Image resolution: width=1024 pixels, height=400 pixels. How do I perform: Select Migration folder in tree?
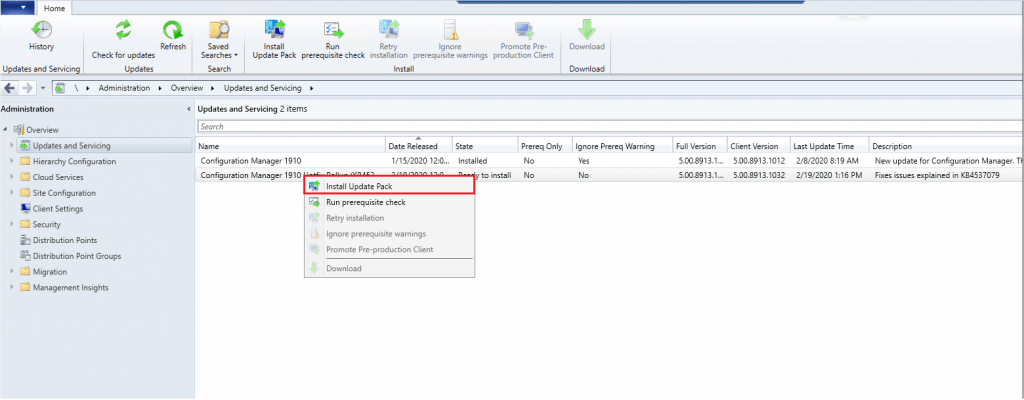point(50,272)
